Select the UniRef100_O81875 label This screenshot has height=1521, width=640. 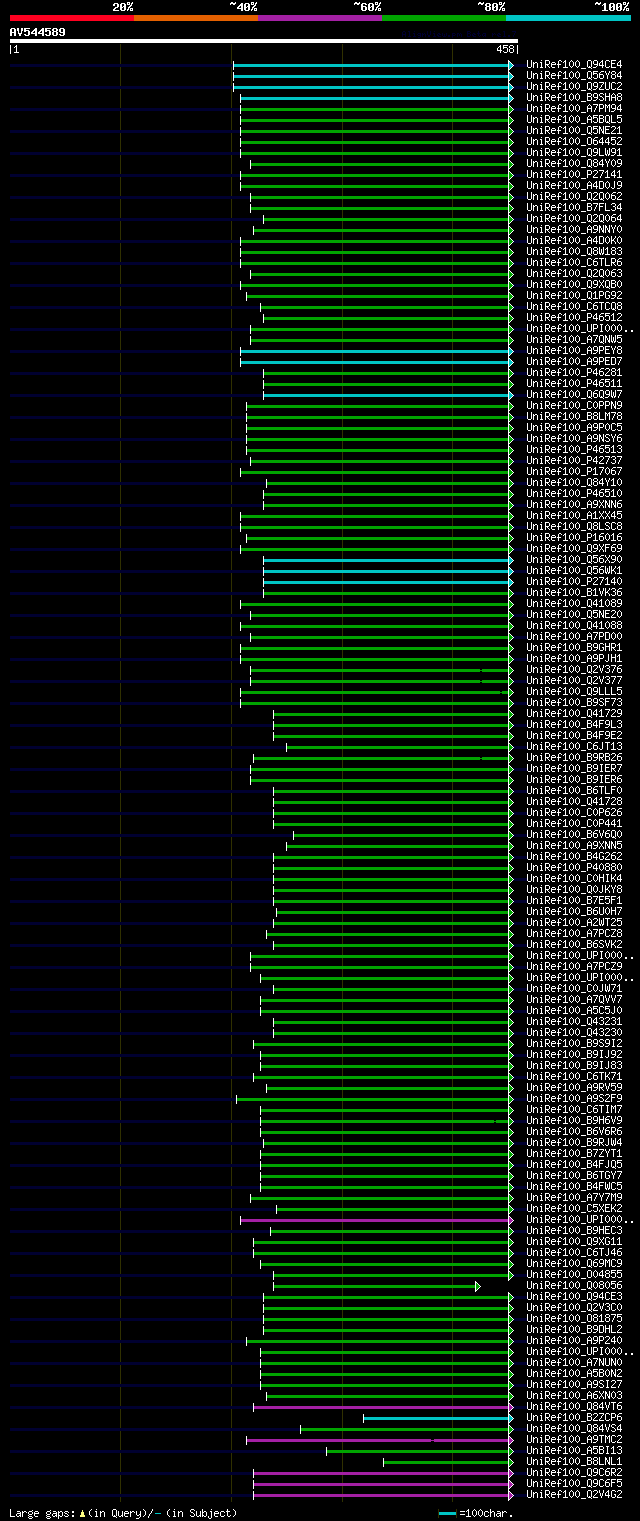574,1319
